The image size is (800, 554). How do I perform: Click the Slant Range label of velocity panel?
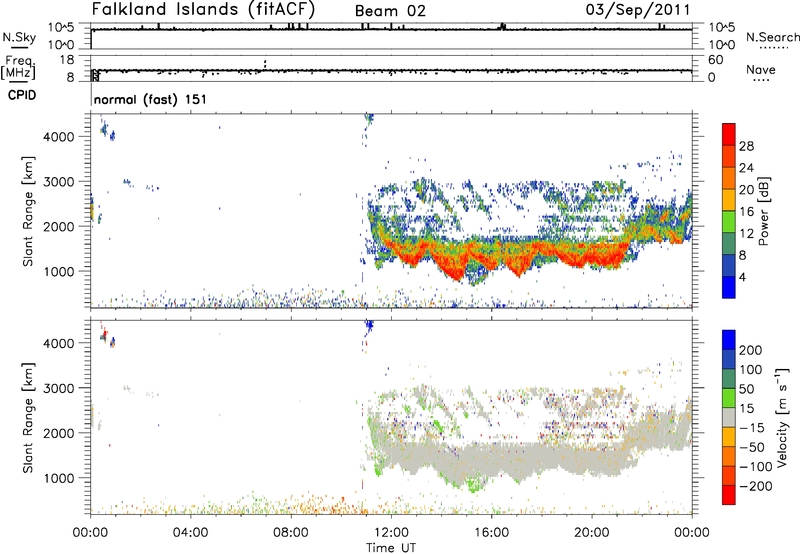(28, 417)
